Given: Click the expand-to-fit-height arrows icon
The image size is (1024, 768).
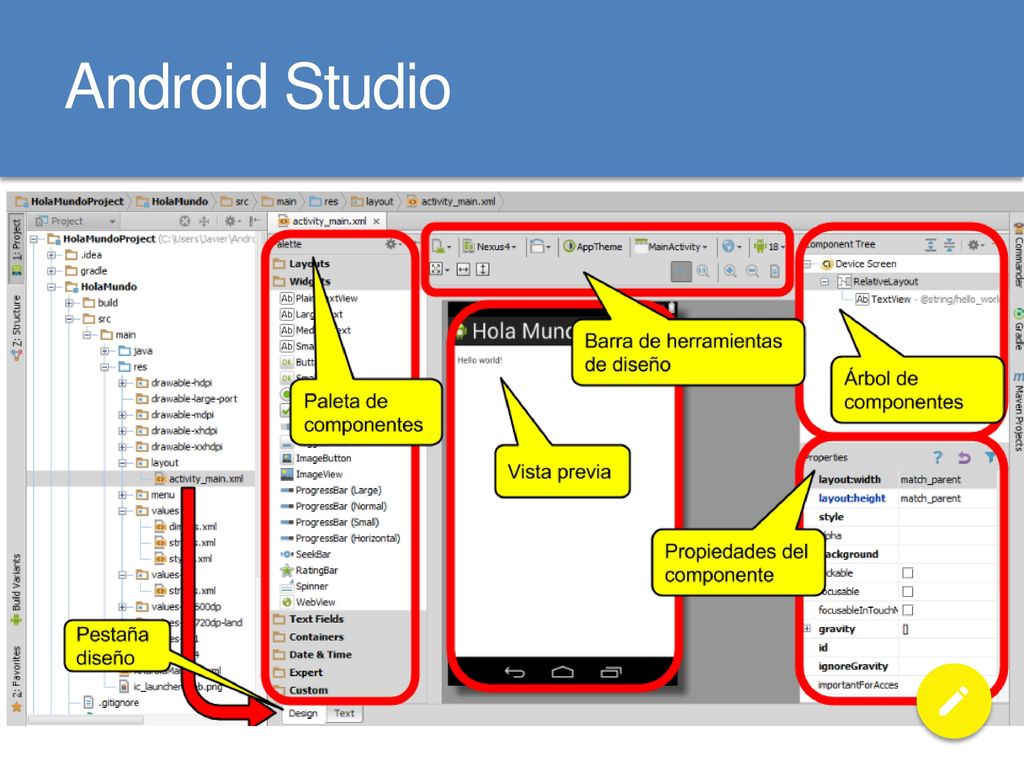Looking at the screenshot, I should pyautogui.click(x=483, y=269).
